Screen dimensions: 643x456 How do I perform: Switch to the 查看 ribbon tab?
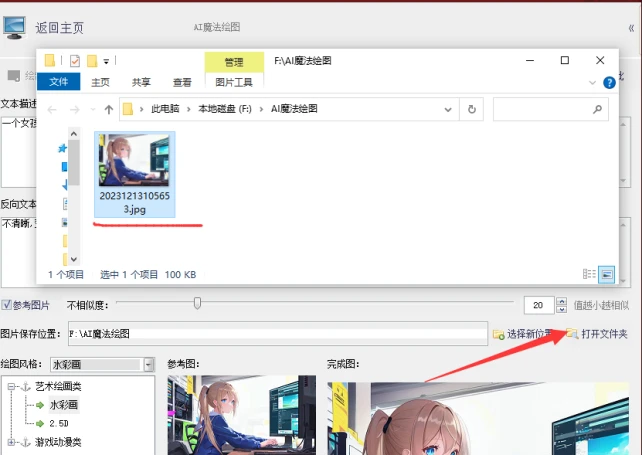pyautogui.click(x=182, y=82)
